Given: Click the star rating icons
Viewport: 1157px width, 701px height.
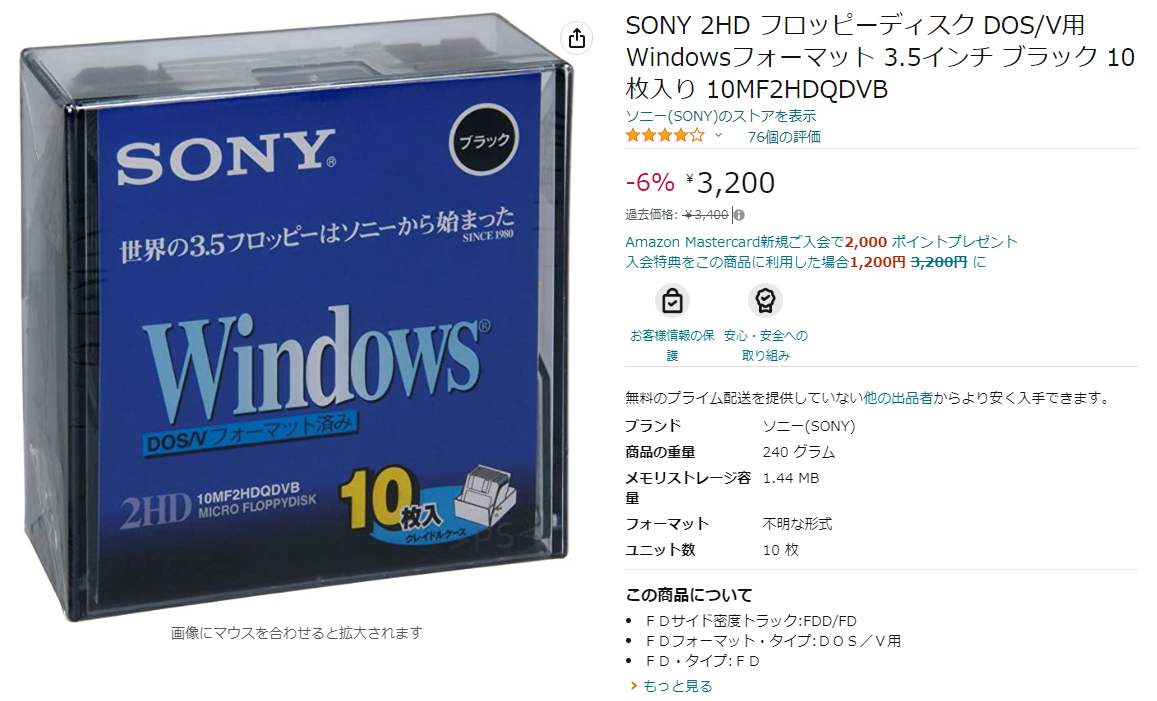Looking at the screenshot, I should tap(665, 136).
